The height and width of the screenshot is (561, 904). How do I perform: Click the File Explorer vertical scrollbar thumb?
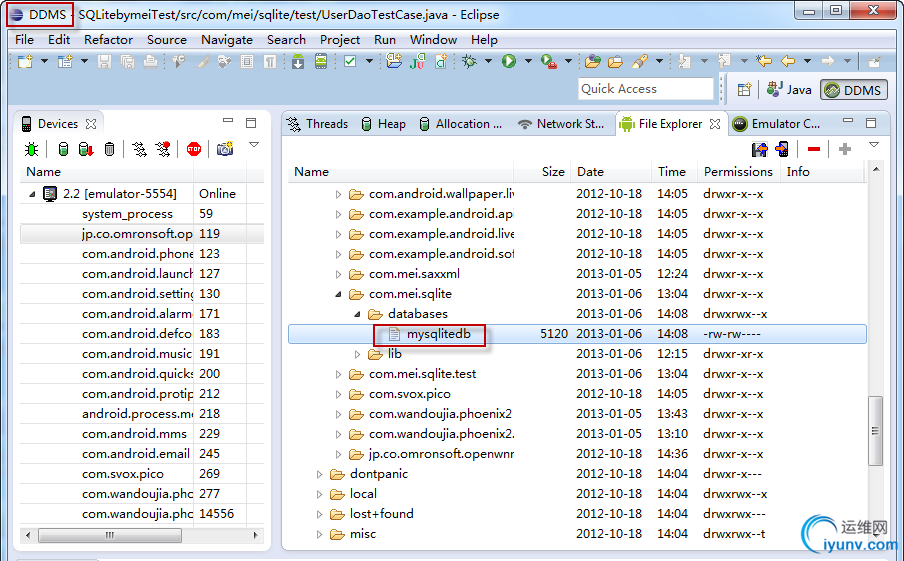coord(876,431)
